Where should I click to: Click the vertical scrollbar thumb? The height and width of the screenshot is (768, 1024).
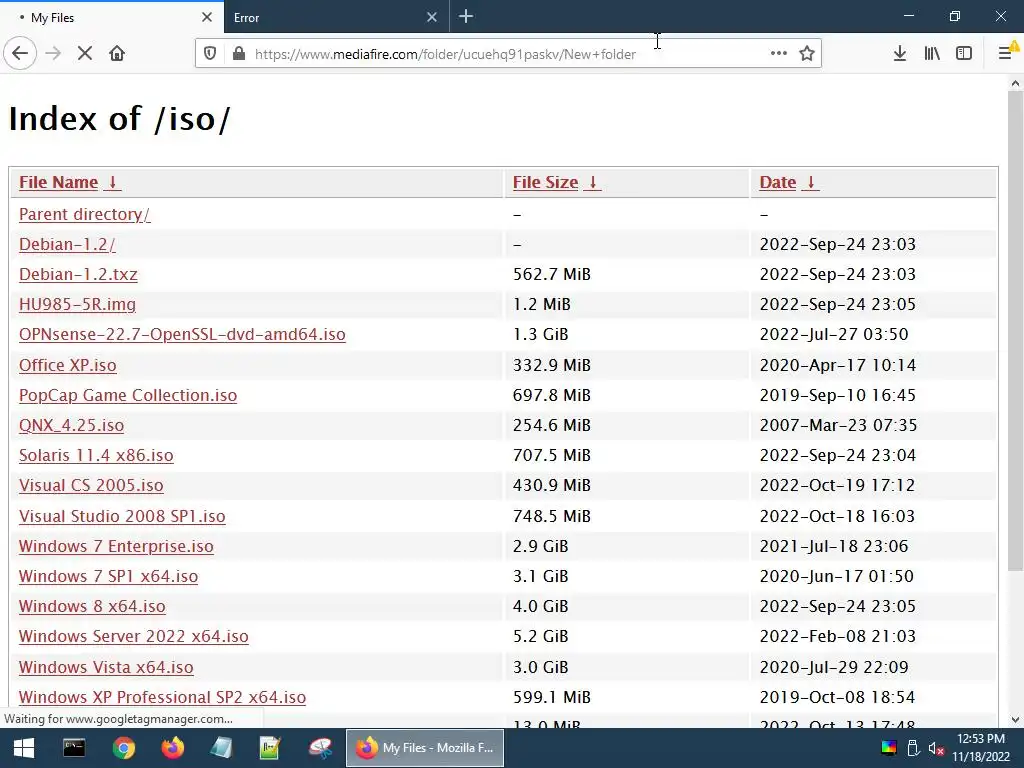(1015, 330)
